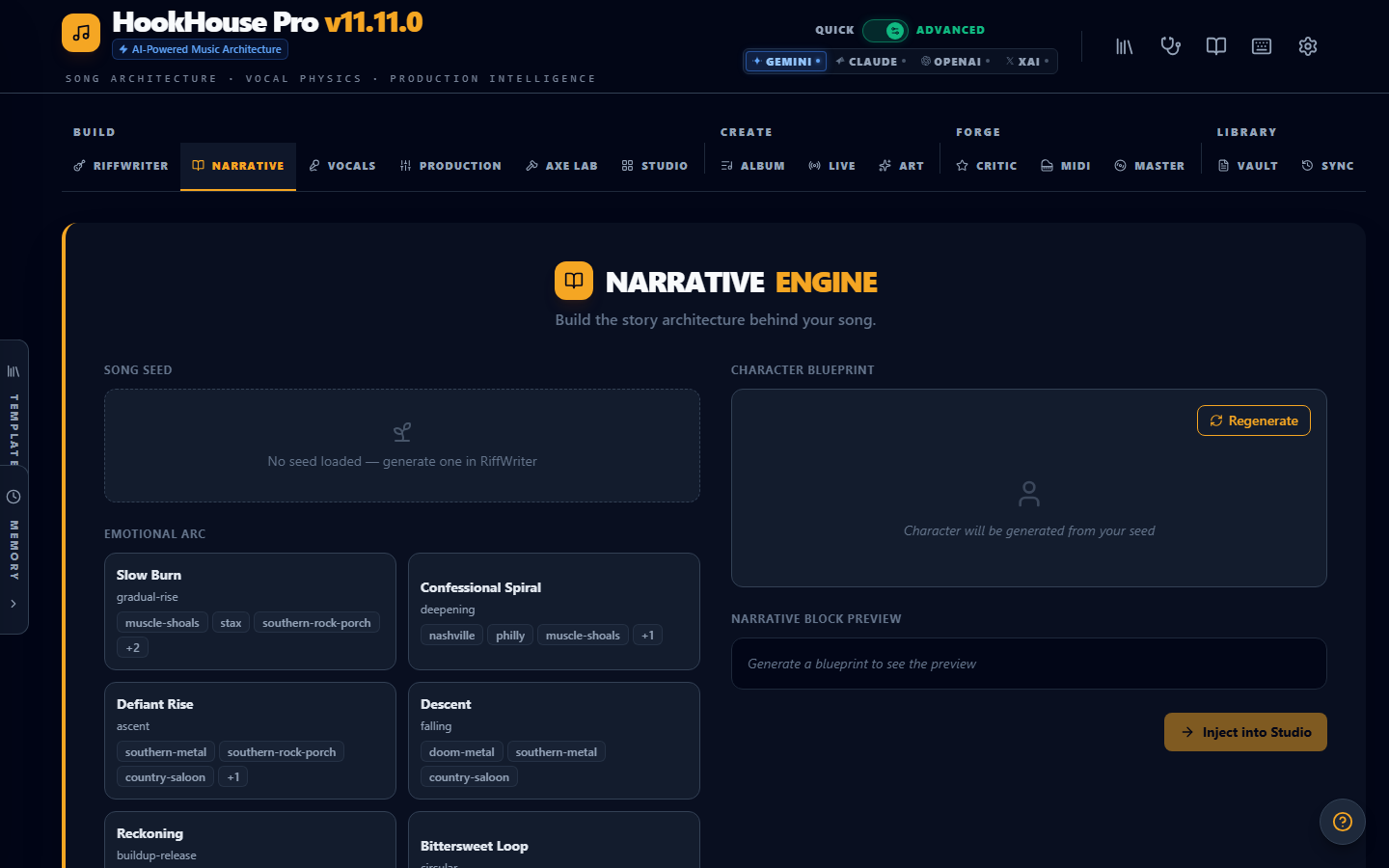
Task: Open the Axe Lab tool
Action: 561,165
